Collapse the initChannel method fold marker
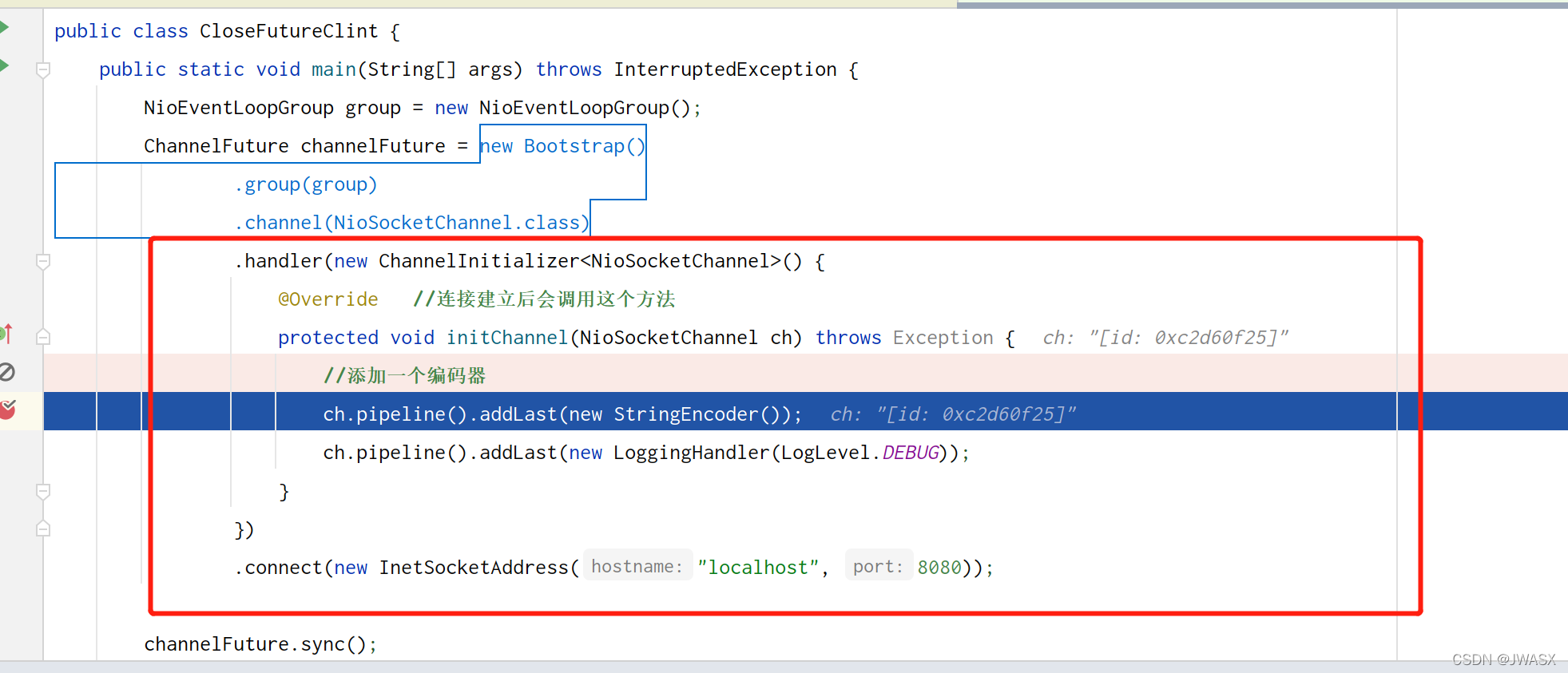This screenshot has width=1568, height=673. [x=43, y=338]
